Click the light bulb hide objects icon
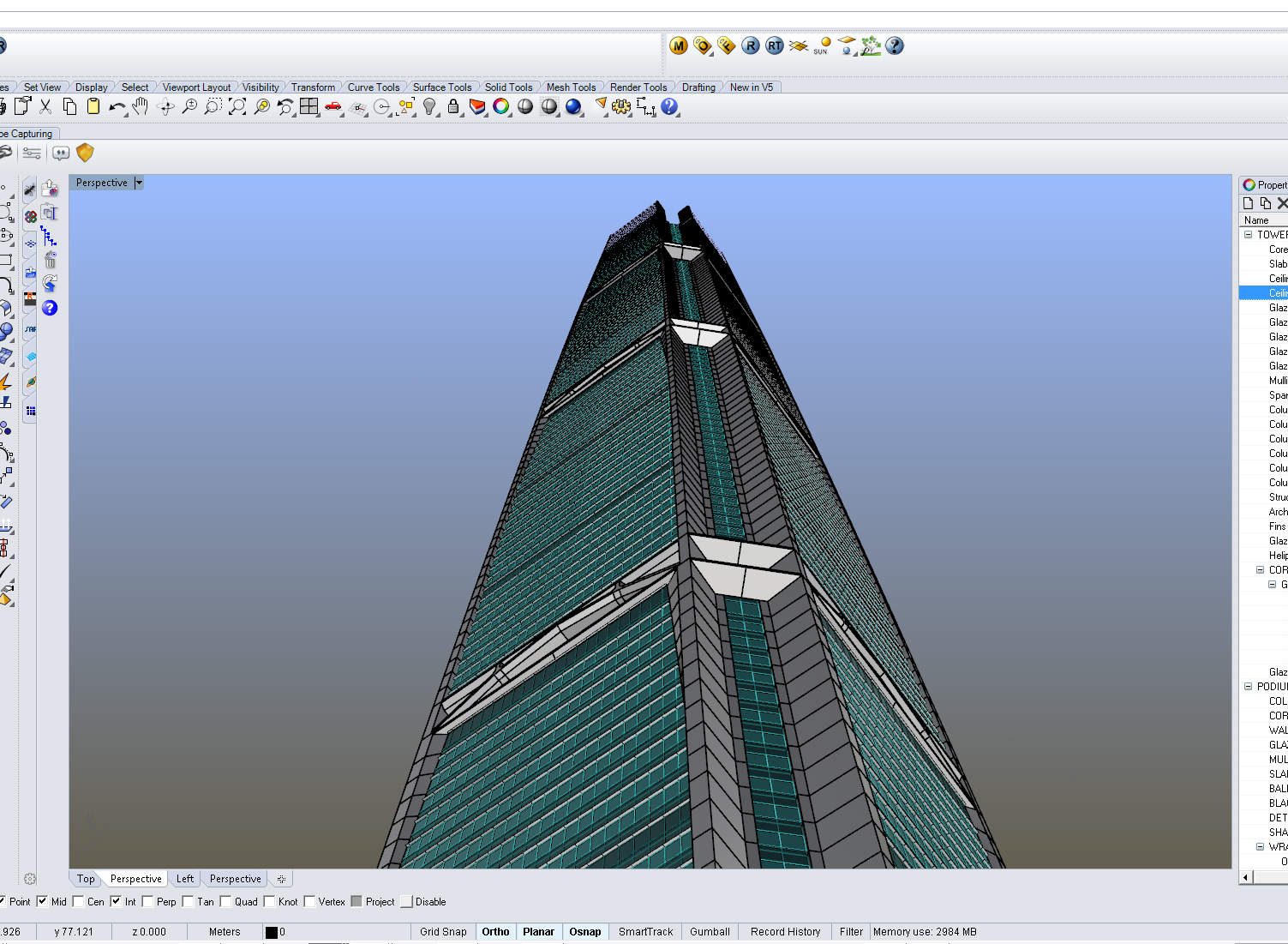Viewport: 1288px width, 944px height. click(430, 106)
